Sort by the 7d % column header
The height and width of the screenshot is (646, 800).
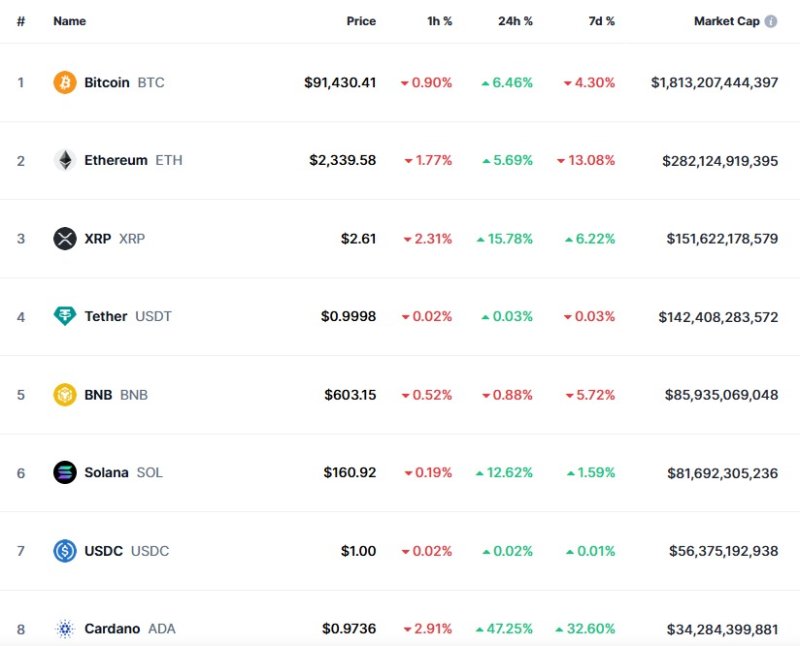tap(598, 21)
